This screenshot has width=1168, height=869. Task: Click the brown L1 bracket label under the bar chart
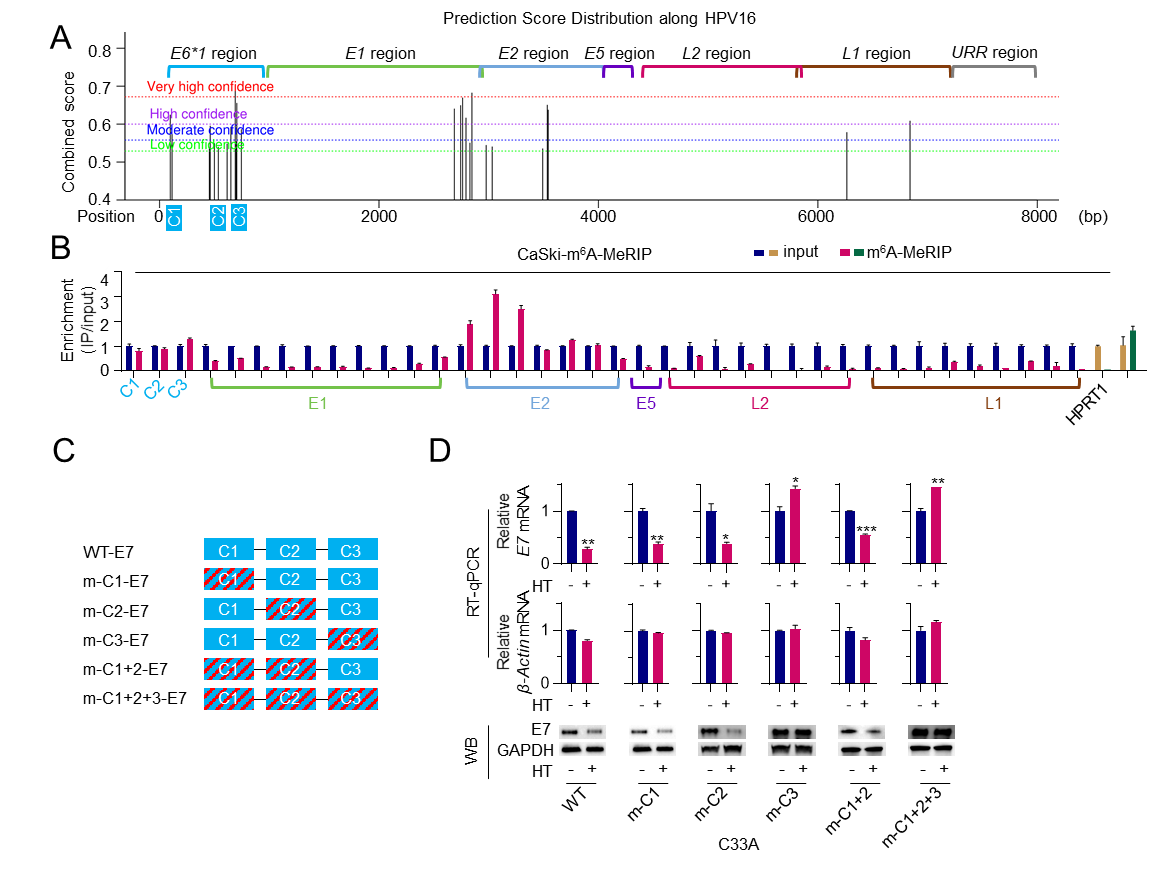coord(993,404)
